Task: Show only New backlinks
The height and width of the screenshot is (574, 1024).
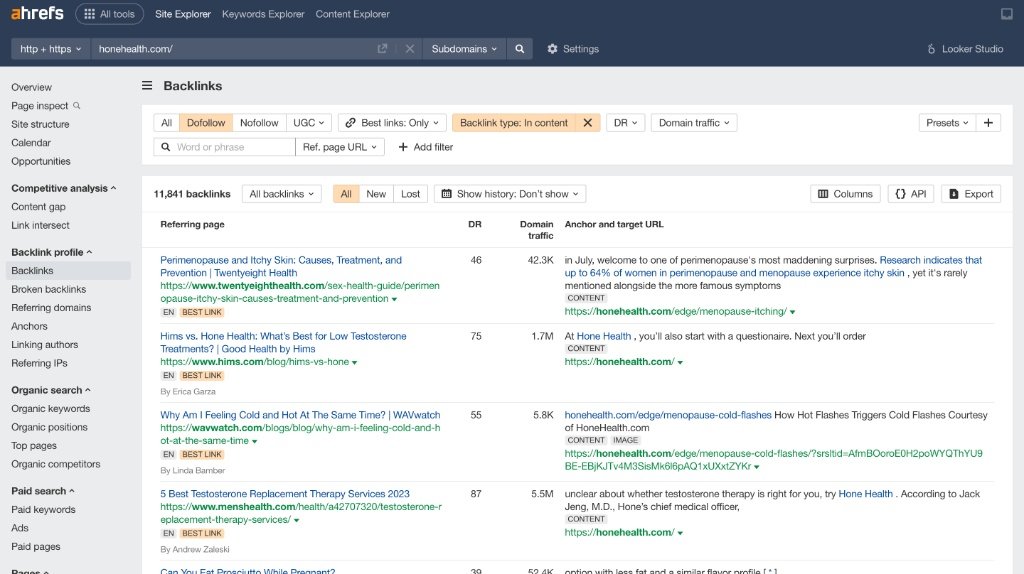Action: pyautogui.click(x=376, y=194)
